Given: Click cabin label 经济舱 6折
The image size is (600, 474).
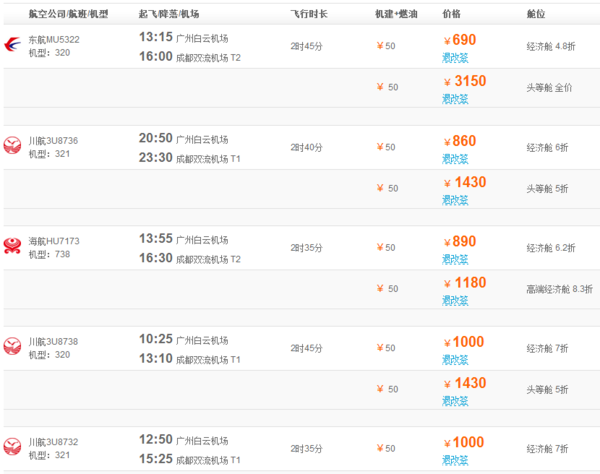Looking at the screenshot, I should pyautogui.click(x=548, y=148).
